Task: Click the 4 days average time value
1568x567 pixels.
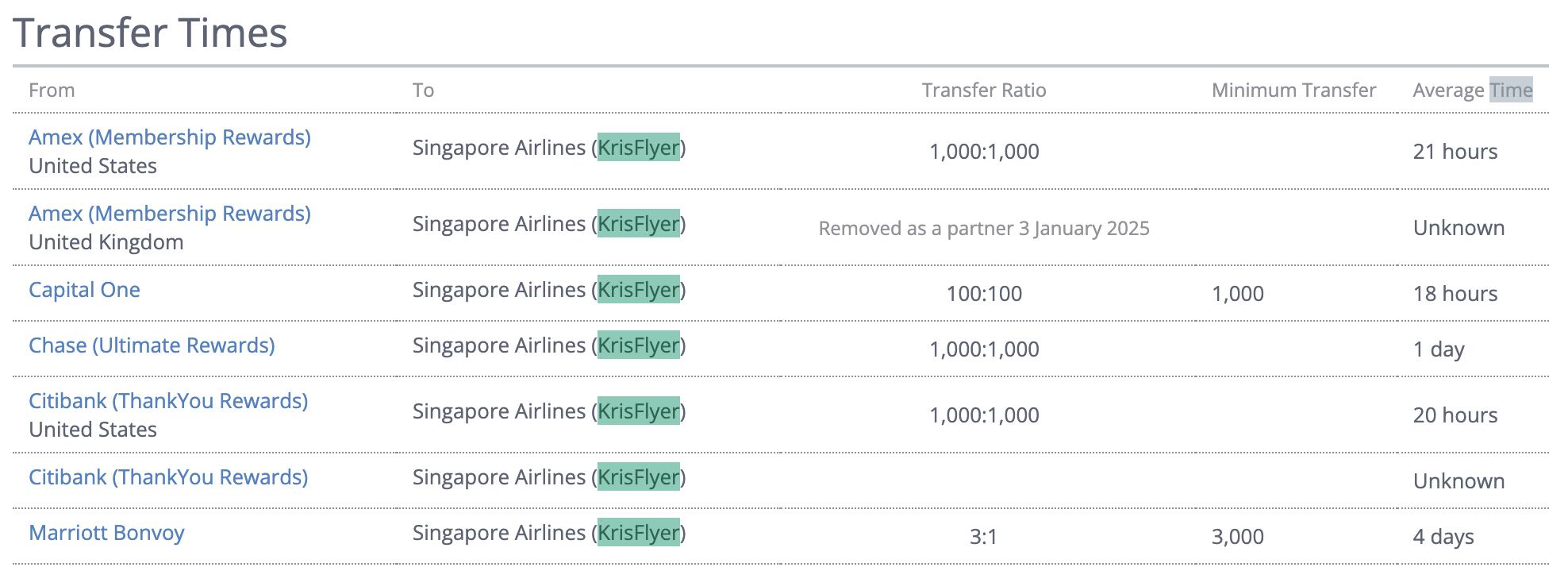Action: point(1443,537)
